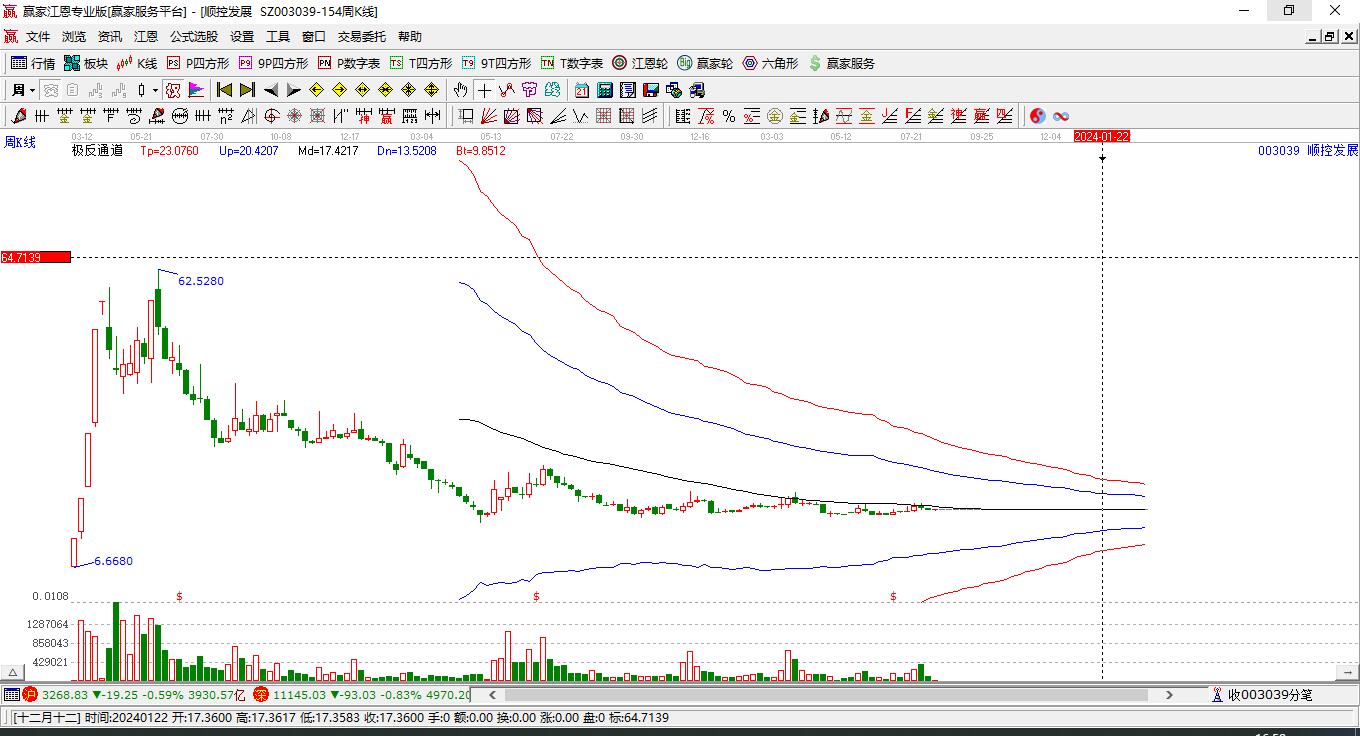Screen dimensions: 1360x736
Task: Open the 板块 sector view
Action: click(x=86, y=63)
